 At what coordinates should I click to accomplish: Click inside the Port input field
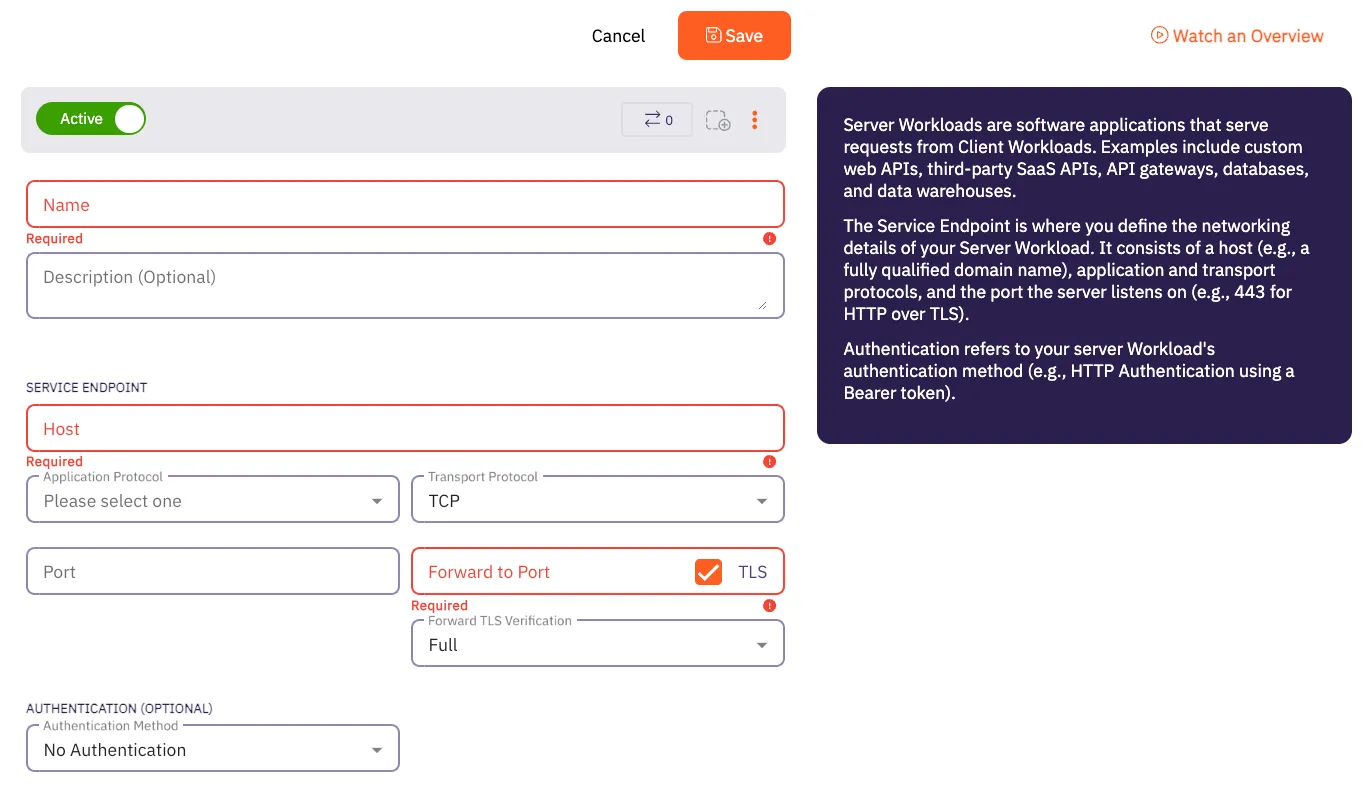[x=212, y=571]
